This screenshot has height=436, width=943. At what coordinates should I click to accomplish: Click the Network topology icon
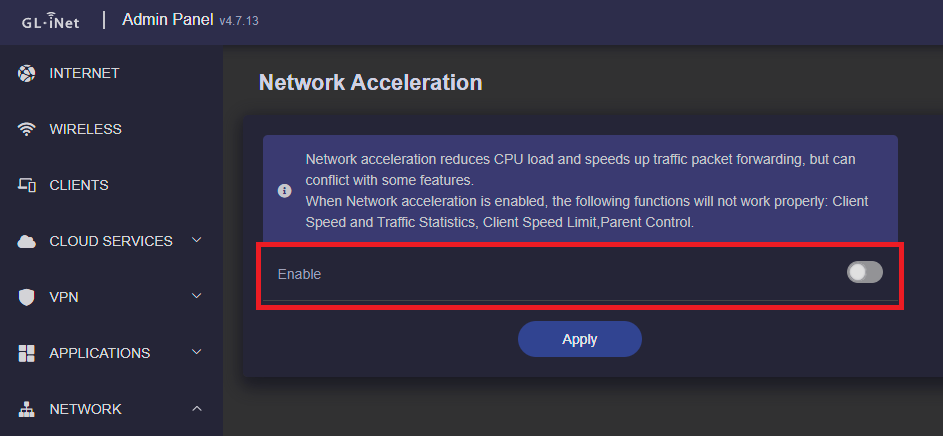27,409
